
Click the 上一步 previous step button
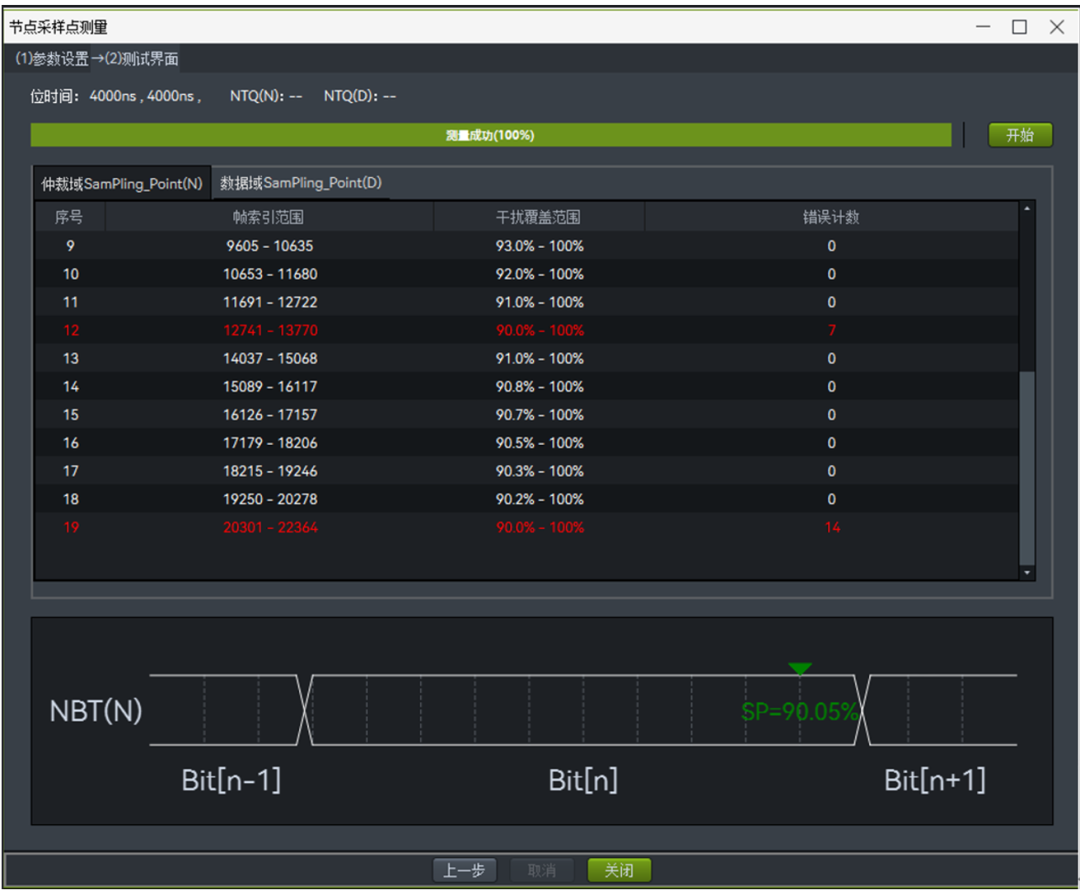tap(464, 870)
